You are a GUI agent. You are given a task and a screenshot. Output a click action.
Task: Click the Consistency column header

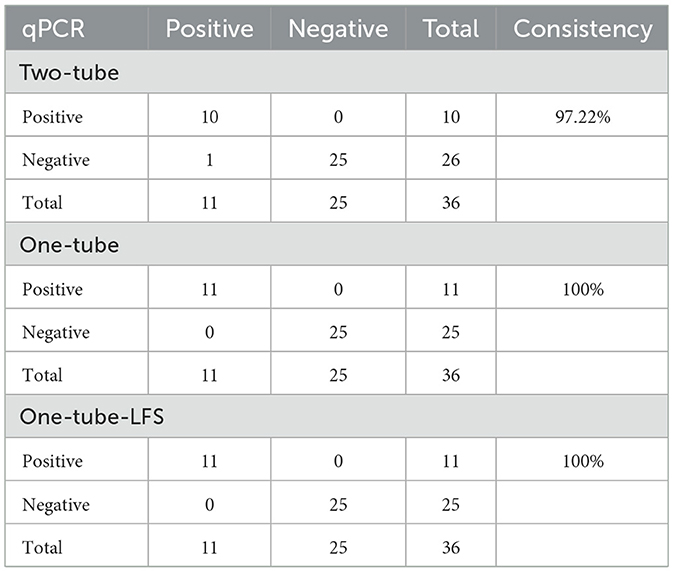[x=582, y=30]
